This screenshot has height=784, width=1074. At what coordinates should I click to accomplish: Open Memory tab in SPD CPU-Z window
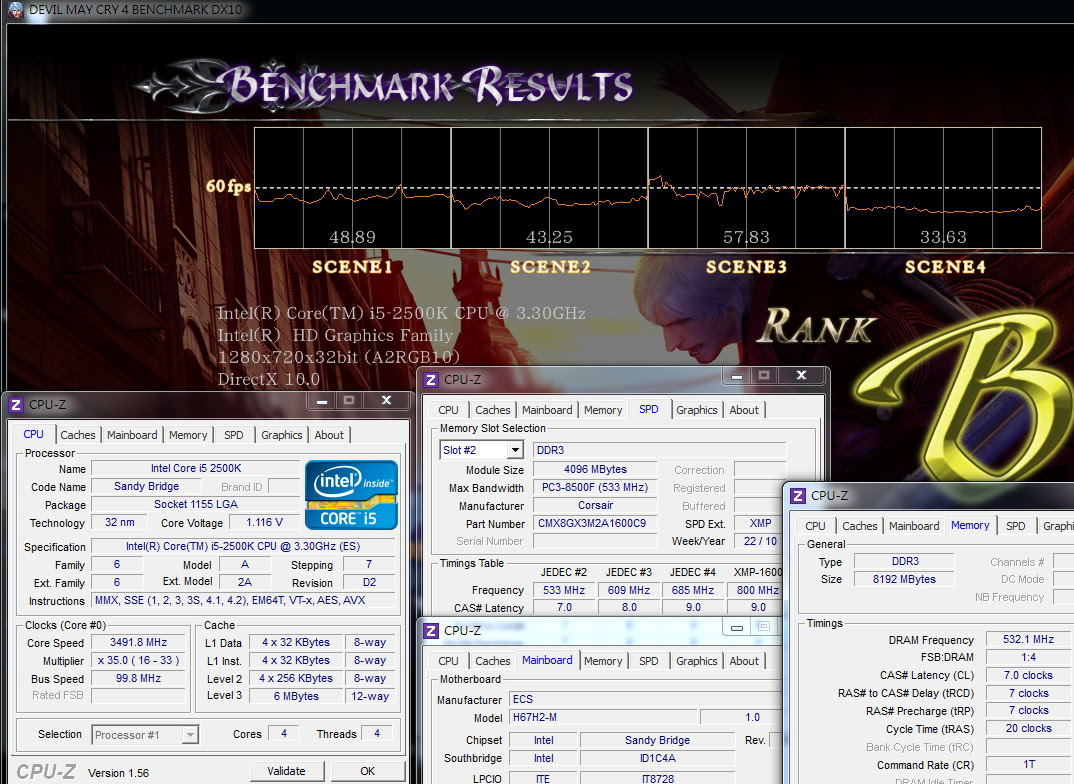[603, 409]
